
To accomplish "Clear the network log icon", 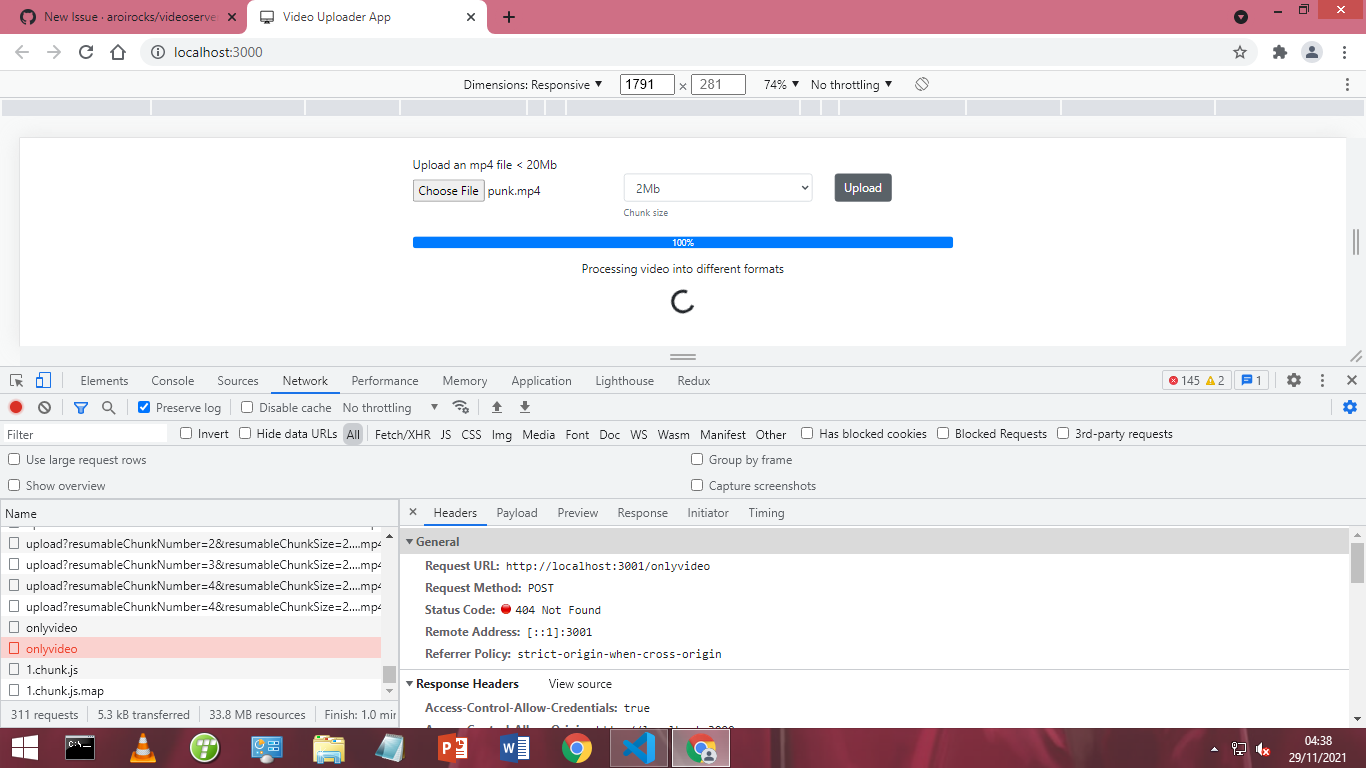I will (x=44, y=408).
